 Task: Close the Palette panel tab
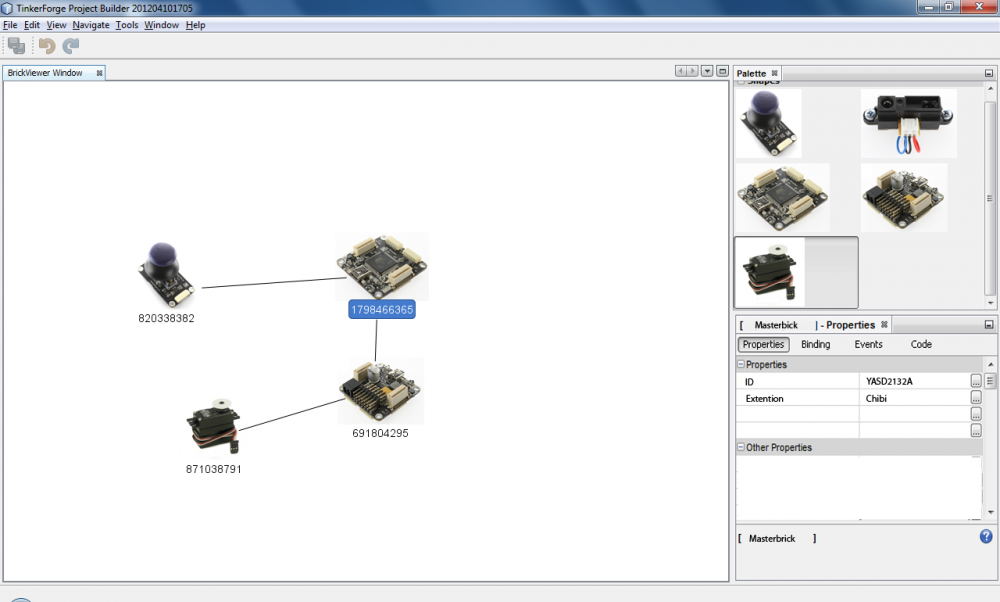[x=774, y=73]
